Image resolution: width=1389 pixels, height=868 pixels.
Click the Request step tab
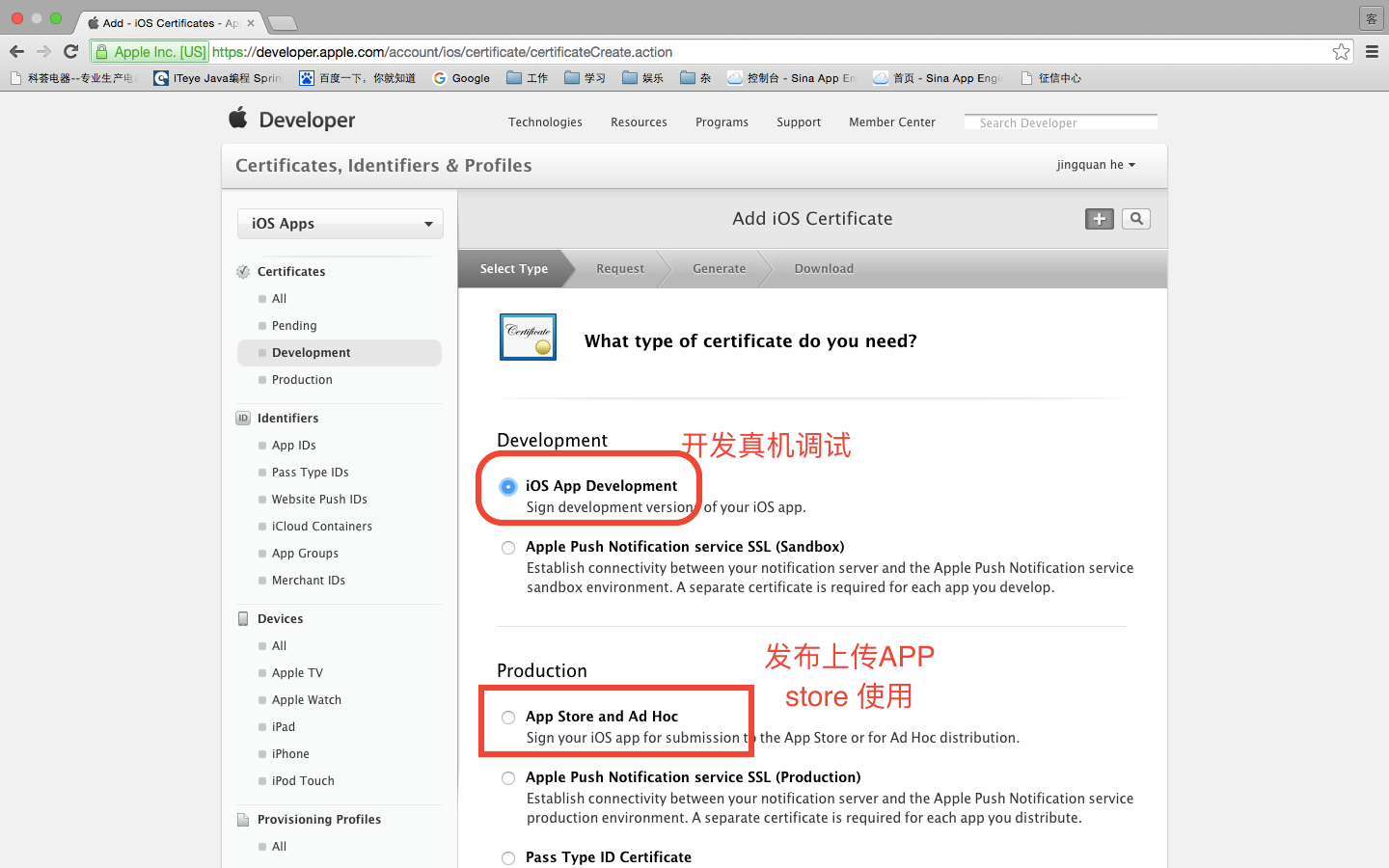point(620,269)
